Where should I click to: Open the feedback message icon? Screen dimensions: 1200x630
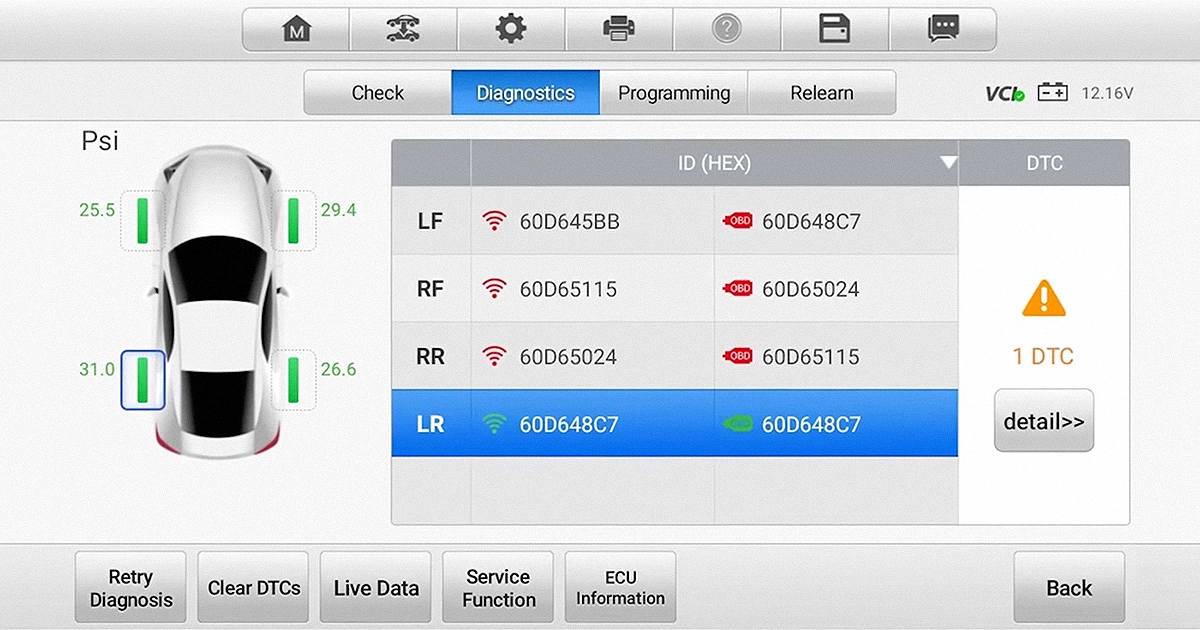coord(943,29)
